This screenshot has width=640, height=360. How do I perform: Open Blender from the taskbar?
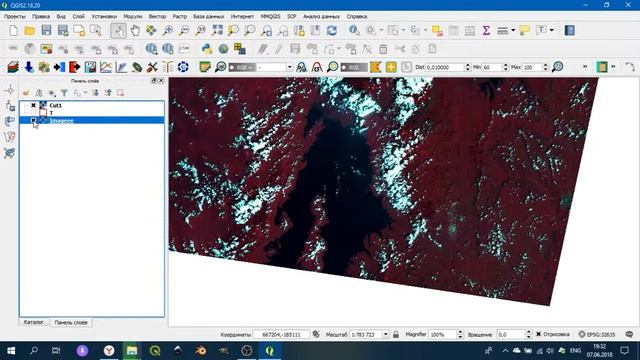coord(200,351)
